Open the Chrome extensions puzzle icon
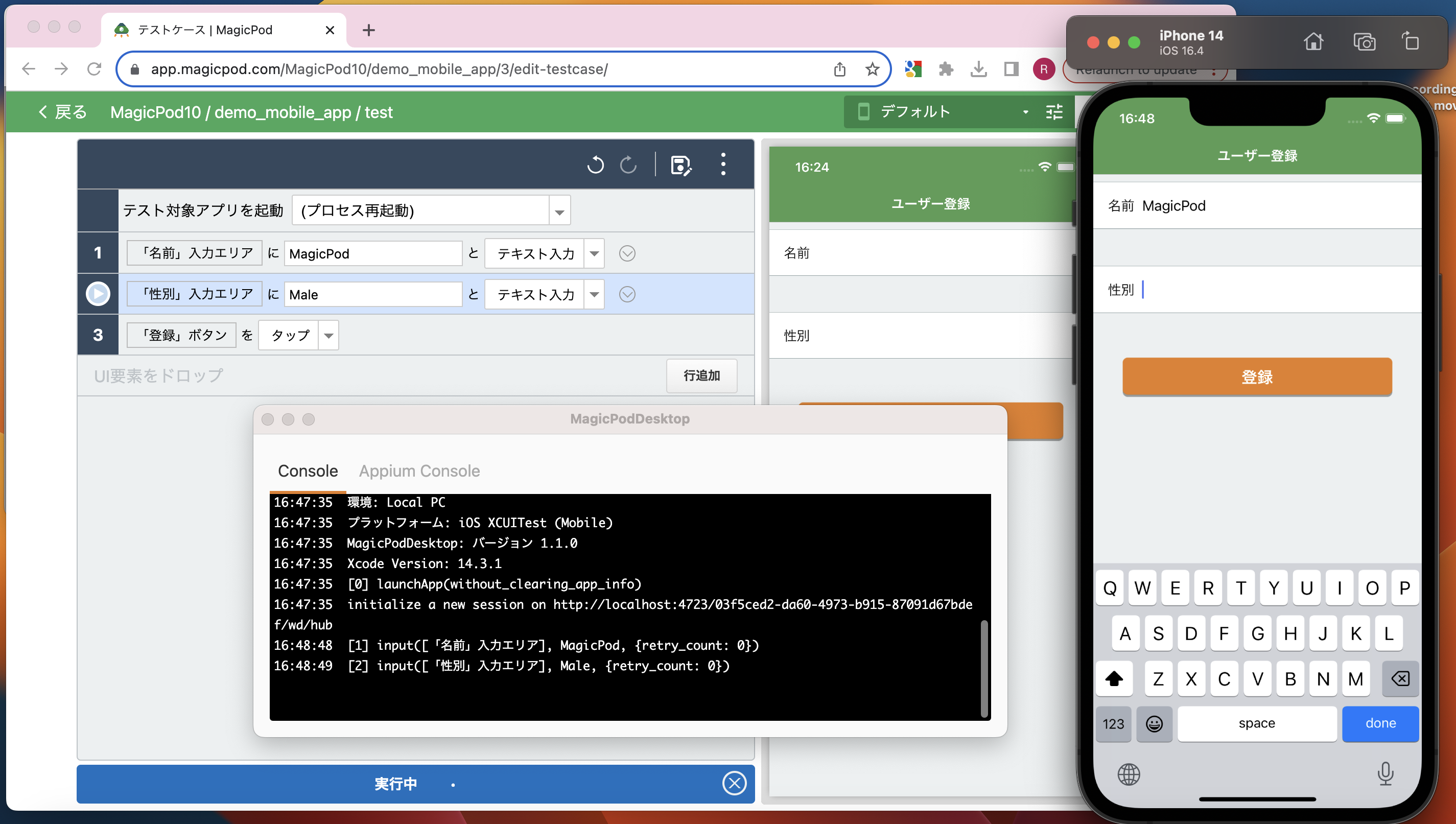 coord(946,69)
